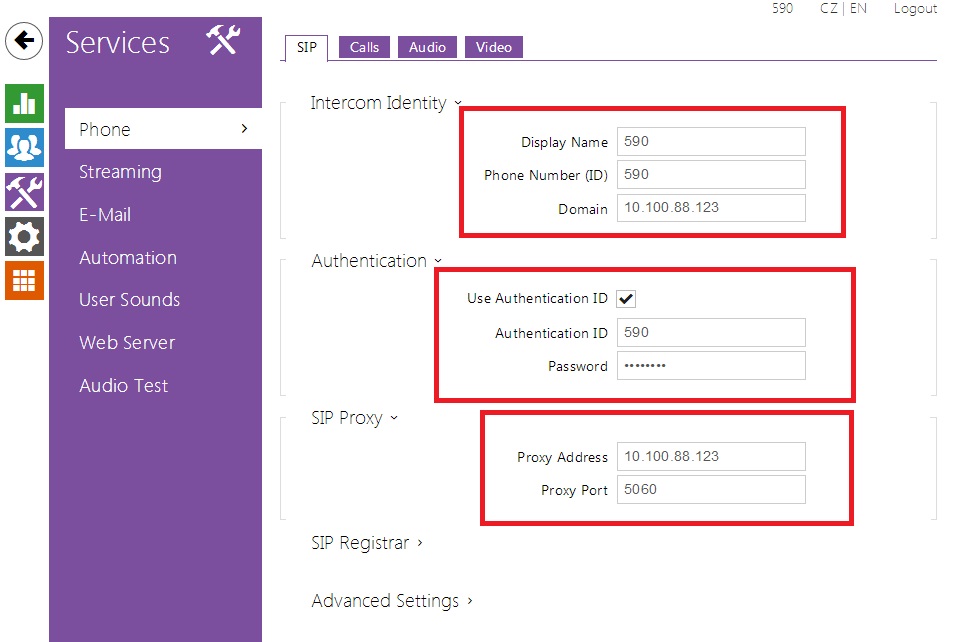Collapse the Intercom Identity section
Screen dimensions: 968x642
[x=385, y=103]
